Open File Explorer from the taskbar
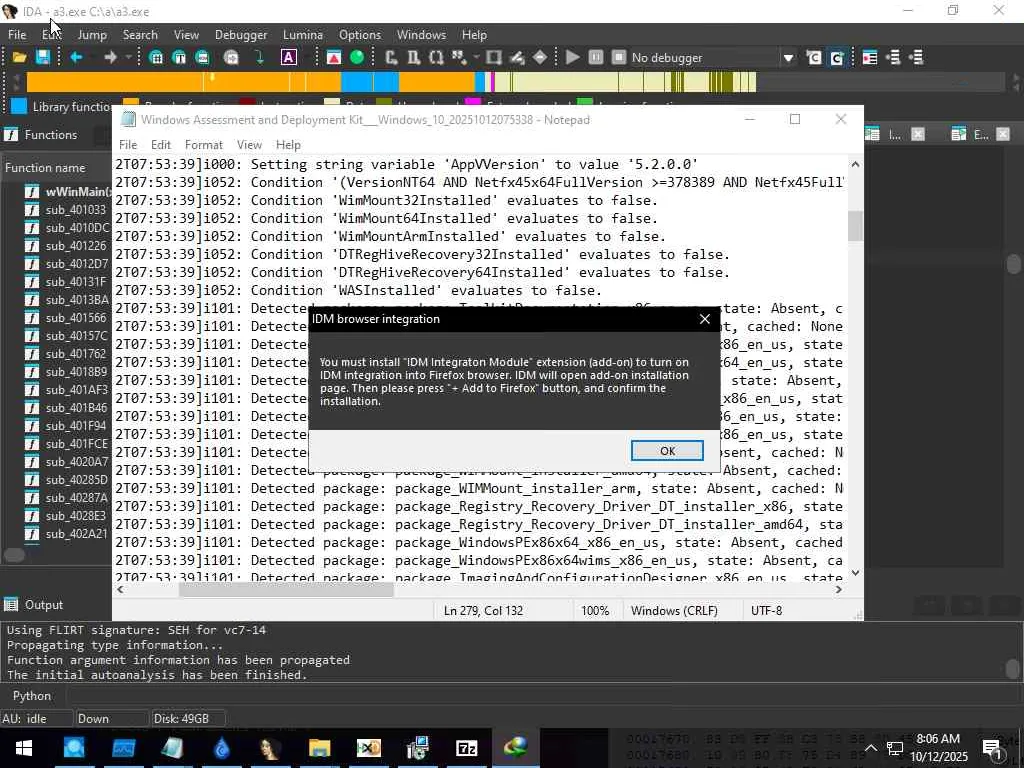Image resolution: width=1024 pixels, height=768 pixels. coord(319,748)
